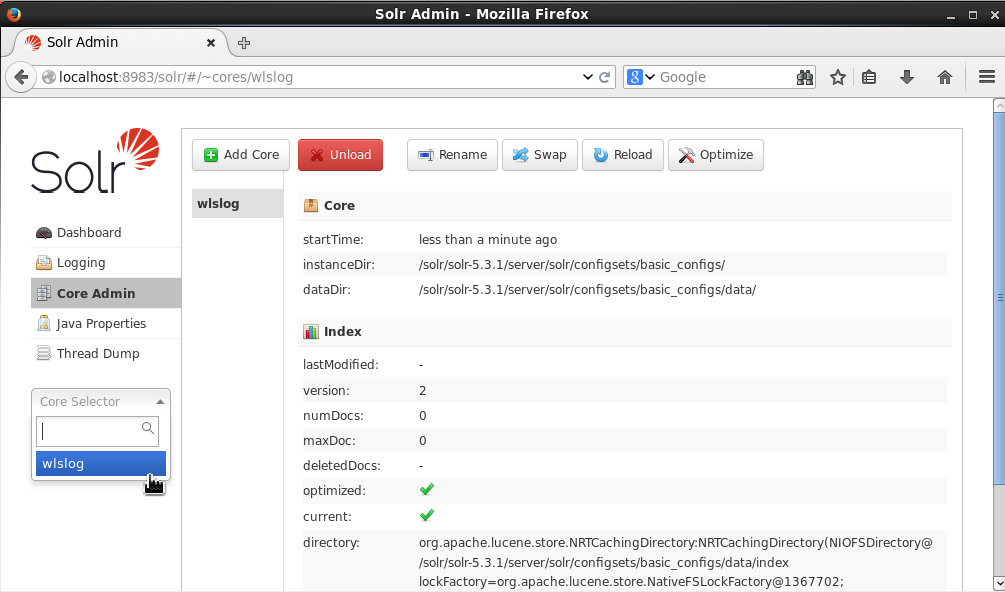This screenshot has height=592, width=1005.
Task: Click the dataDir path value
Action: click(x=587, y=290)
